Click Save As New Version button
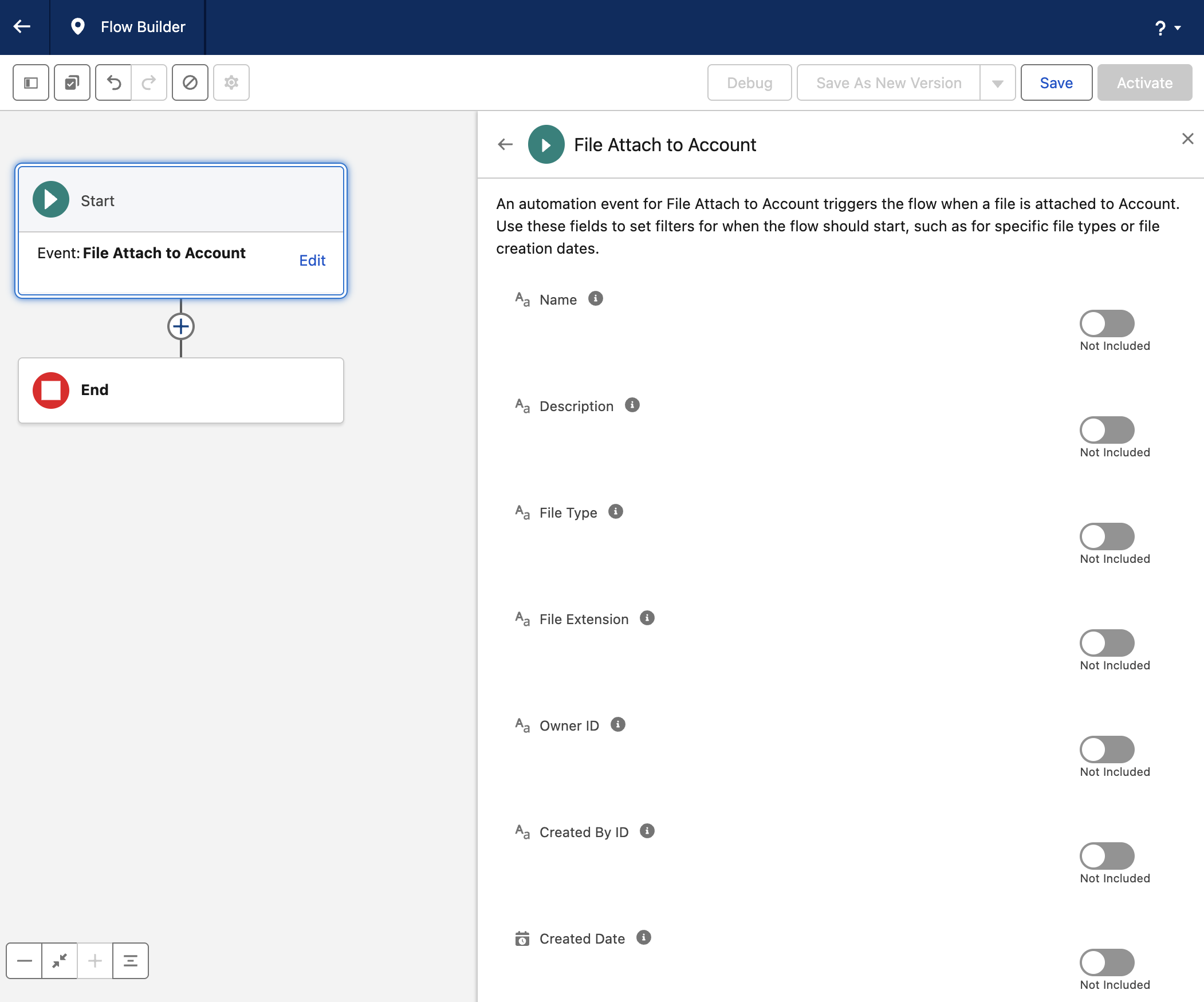Image resolution: width=1204 pixels, height=1002 pixels. (x=888, y=82)
